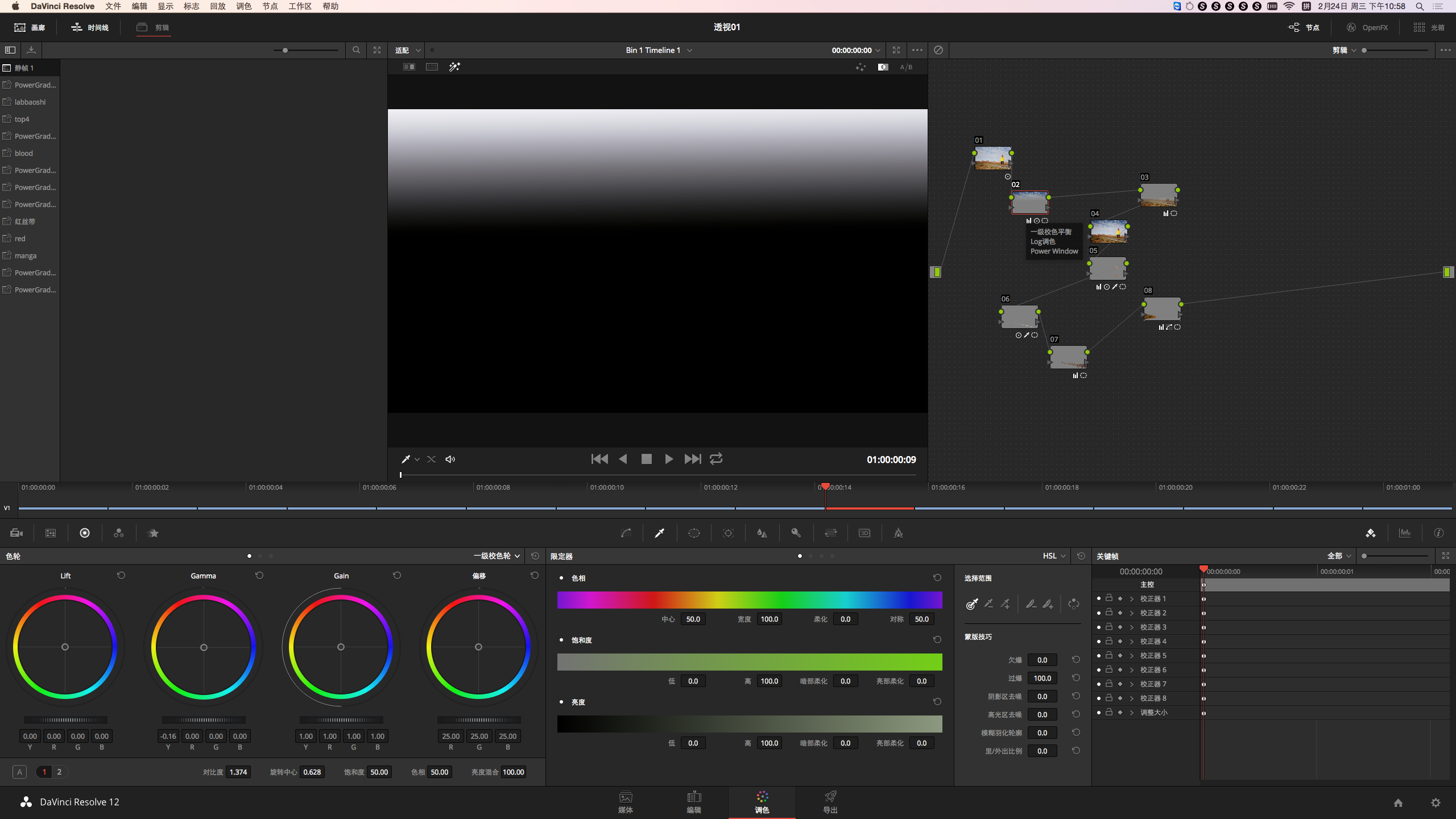This screenshot has height=819, width=1456.
Task: Open the Tracker palette
Action: click(728, 533)
